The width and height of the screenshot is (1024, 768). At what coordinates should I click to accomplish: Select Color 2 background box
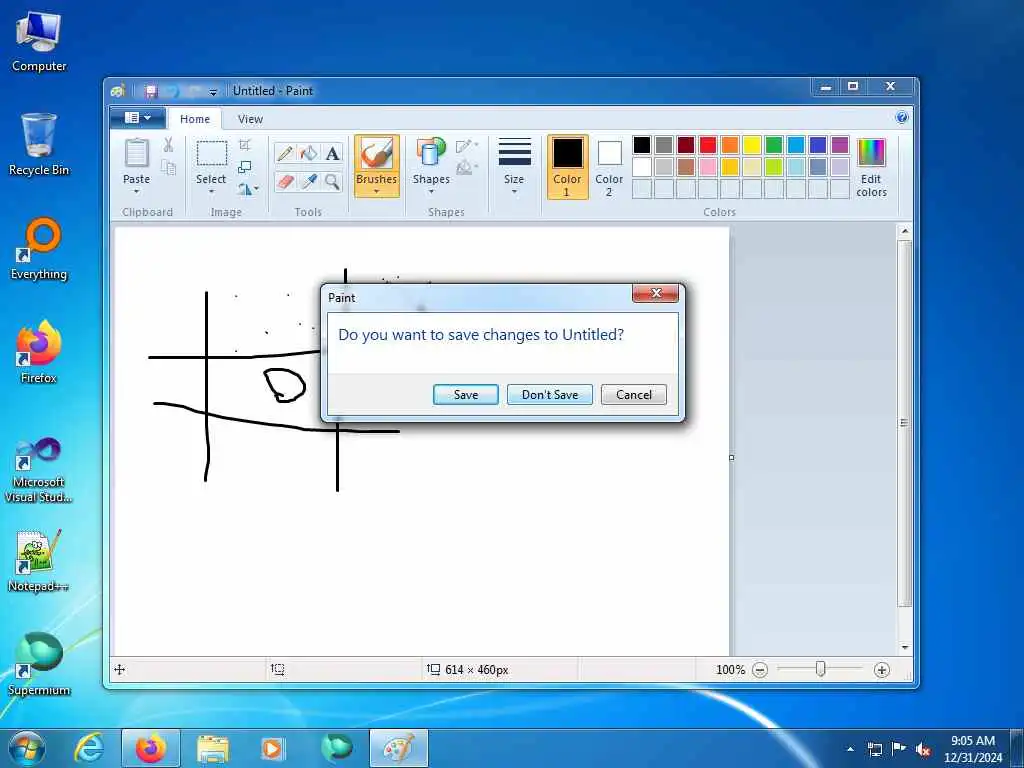(609, 167)
